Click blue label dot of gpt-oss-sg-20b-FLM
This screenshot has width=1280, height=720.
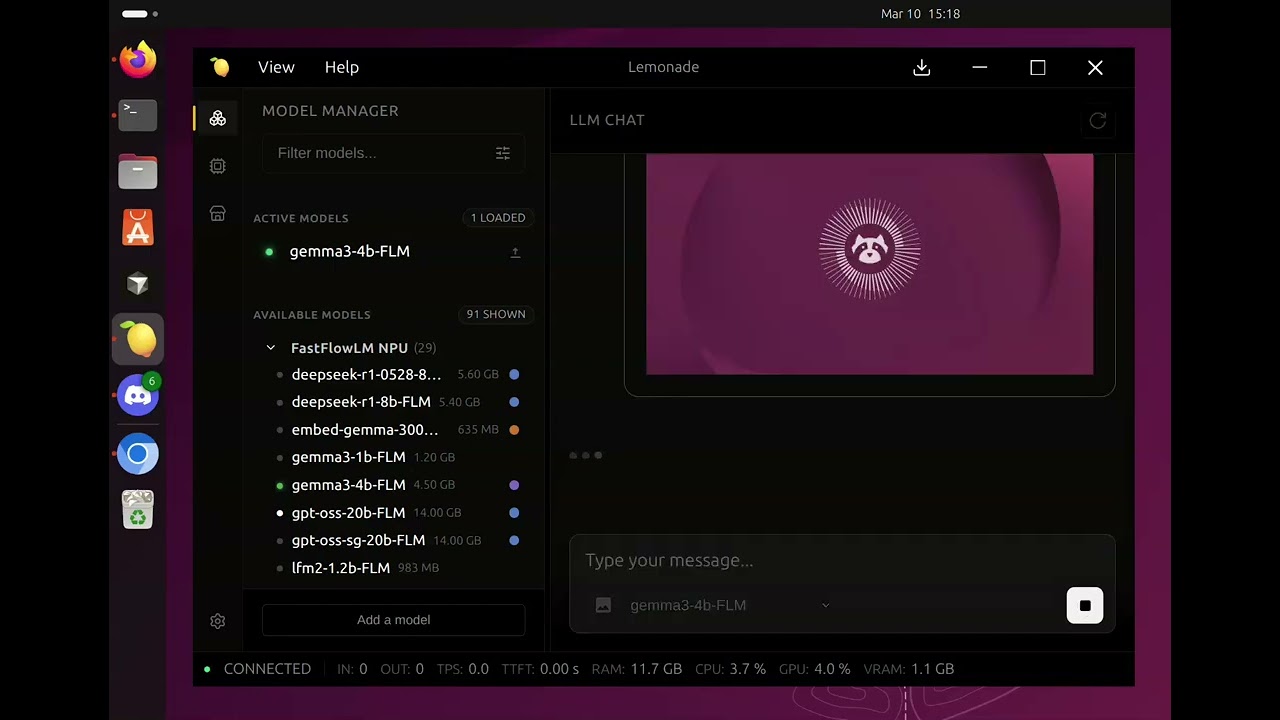tap(514, 540)
